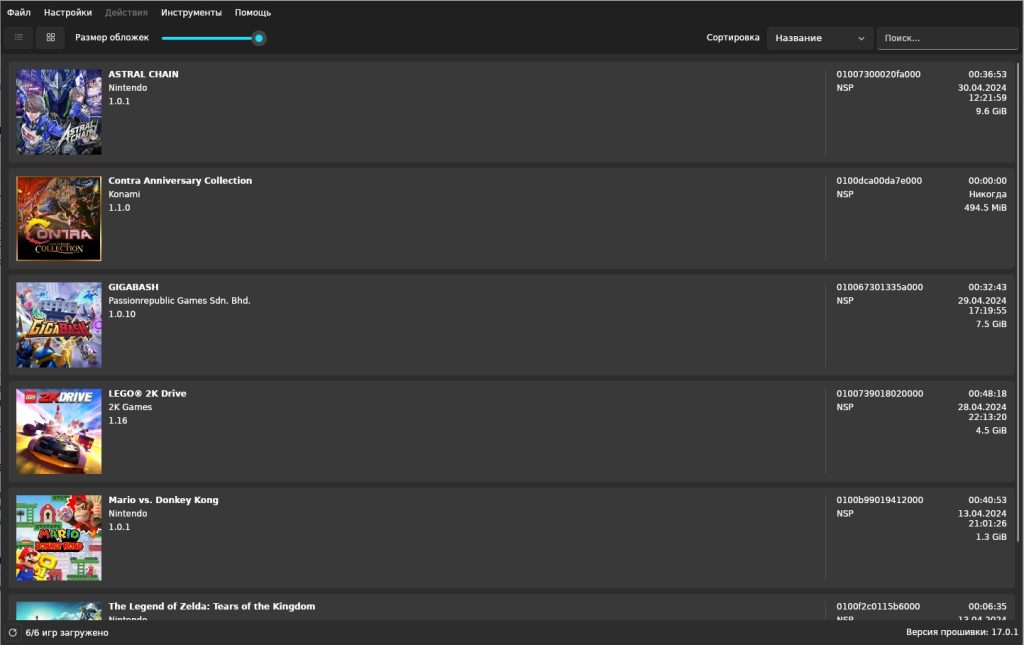Click the Contra Anniversary Collection title
This screenshot has height=645, width=1024.
click(180, 181)
